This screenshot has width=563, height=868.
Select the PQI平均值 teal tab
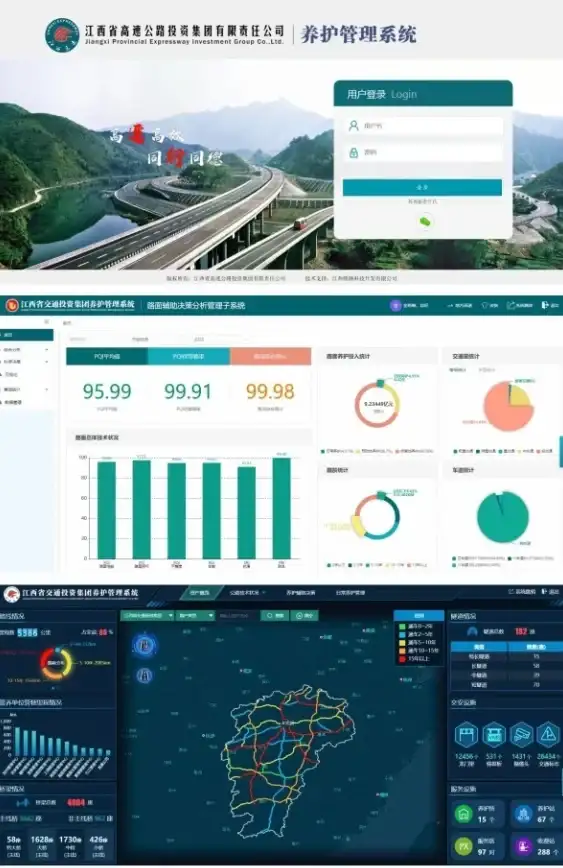107,356
